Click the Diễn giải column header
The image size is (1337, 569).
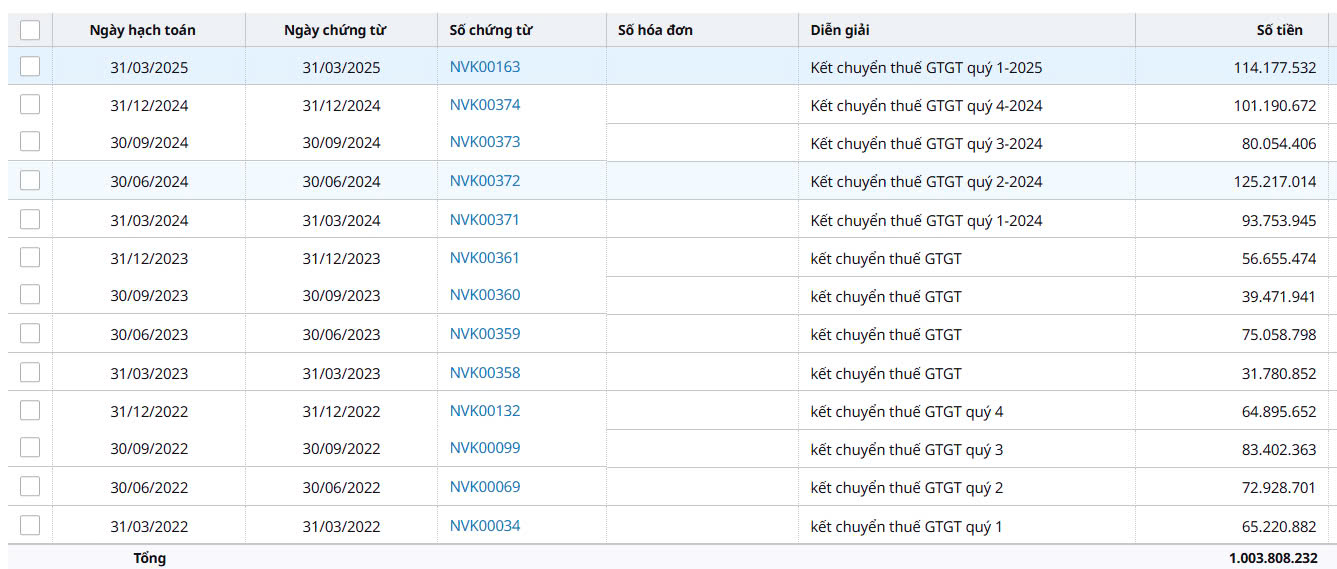tap(840, 30)
